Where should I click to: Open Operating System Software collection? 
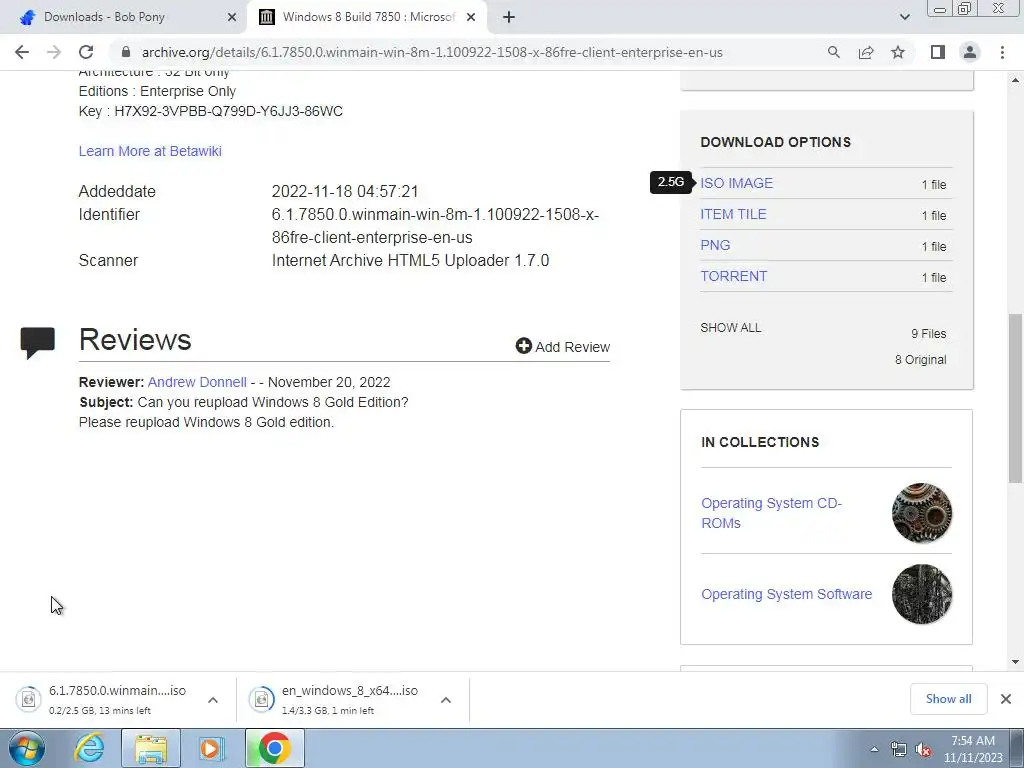[786, 594]
